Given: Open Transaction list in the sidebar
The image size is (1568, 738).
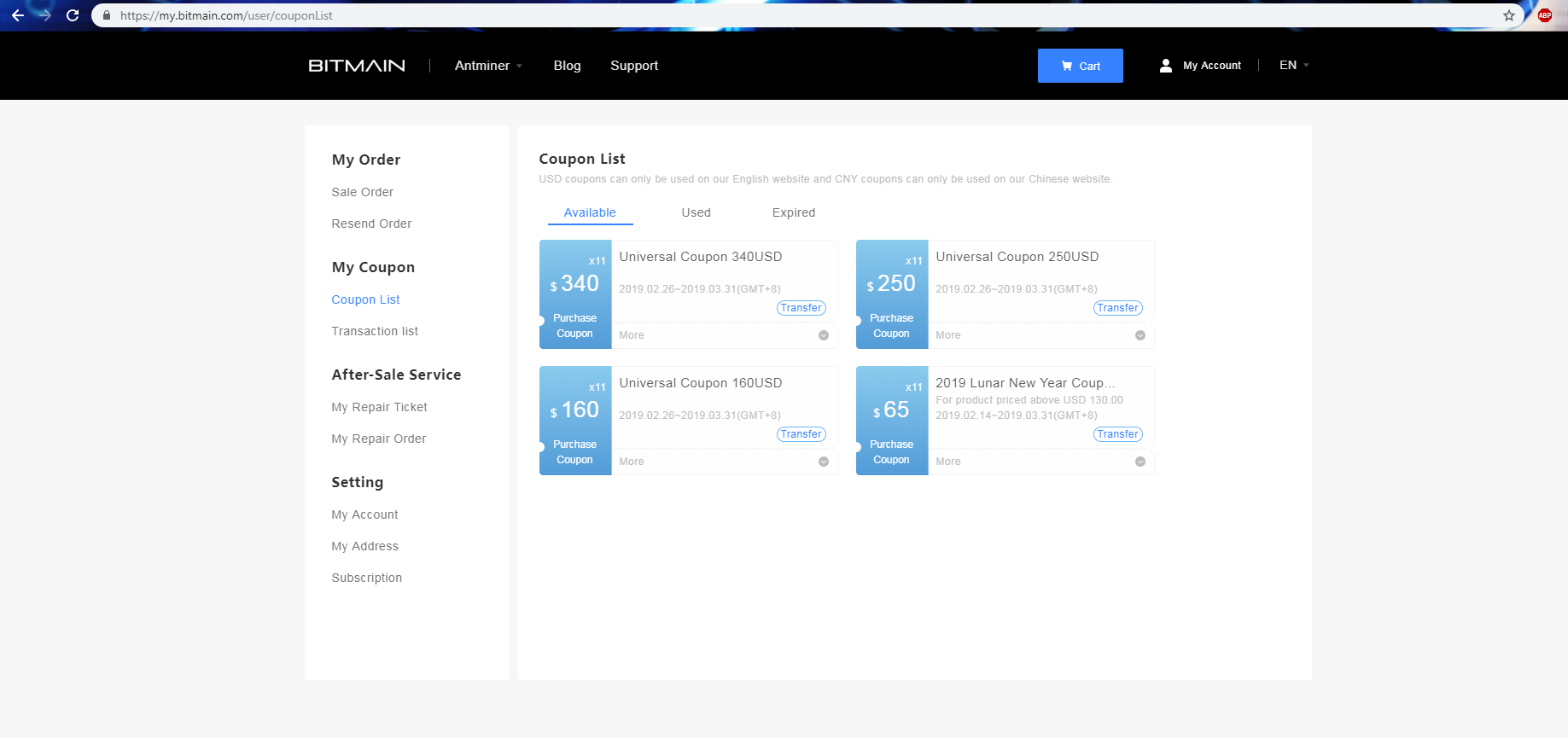Looking at the screenshot, I should click(375, 331).
